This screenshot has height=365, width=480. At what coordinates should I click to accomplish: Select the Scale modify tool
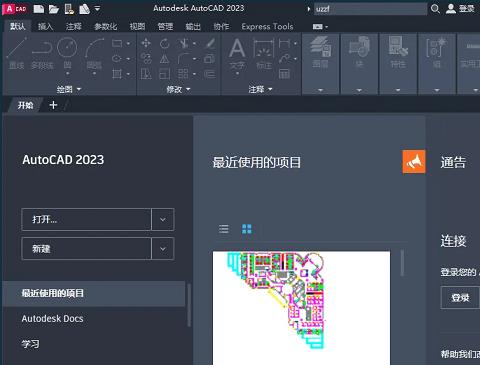click(164, 74)
